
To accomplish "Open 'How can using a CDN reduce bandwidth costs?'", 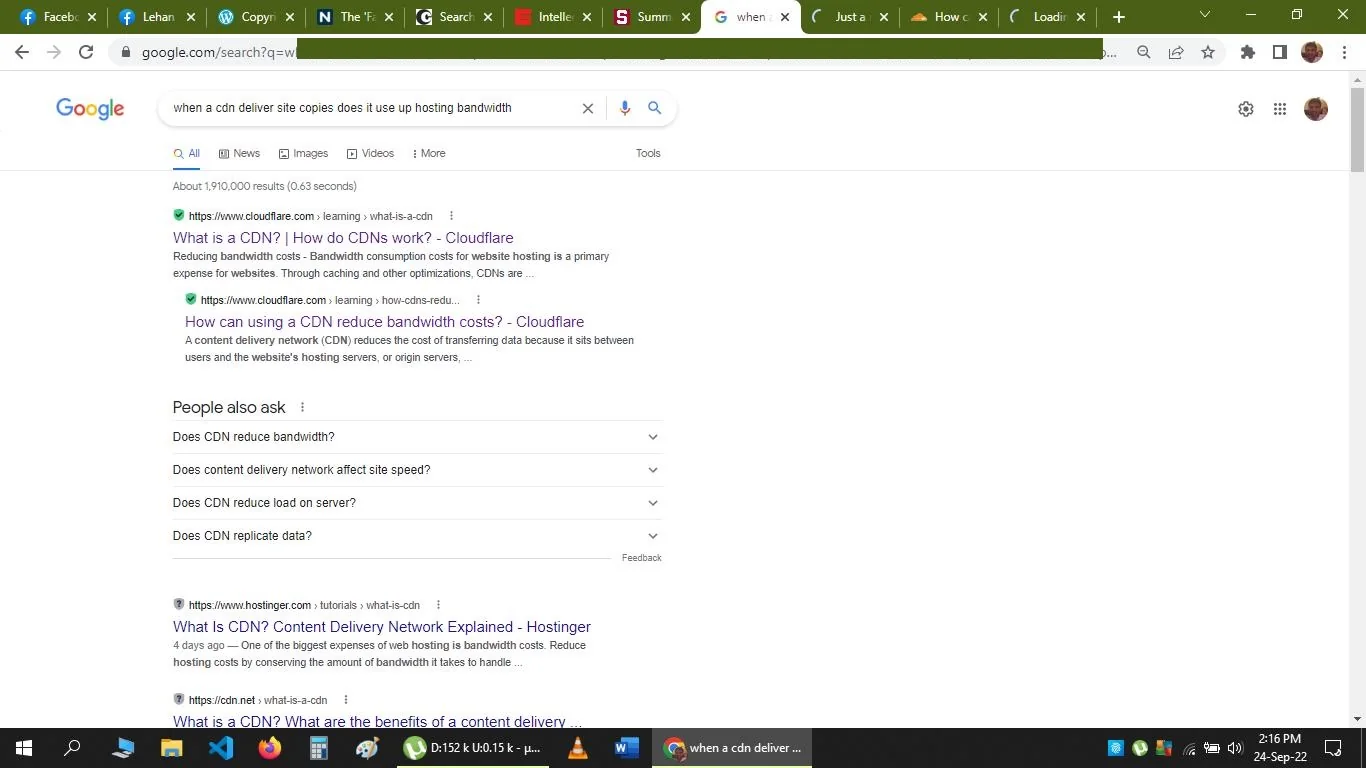I will tap(384, 322).
